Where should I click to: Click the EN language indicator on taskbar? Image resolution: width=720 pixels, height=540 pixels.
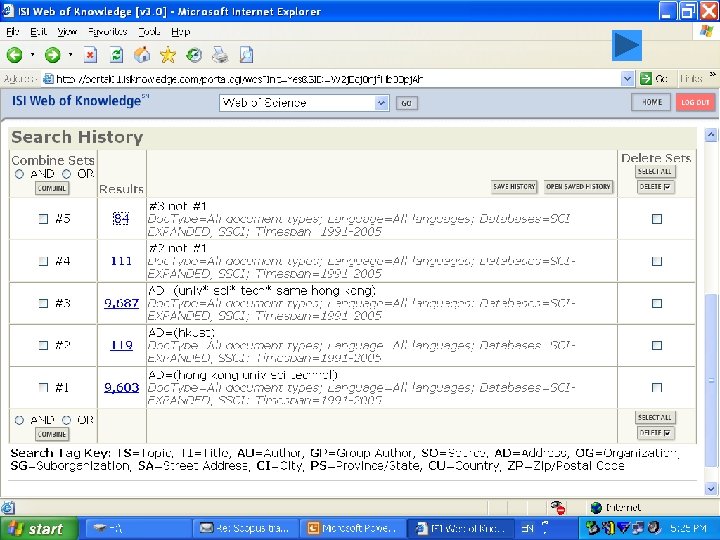coord(528,528)
